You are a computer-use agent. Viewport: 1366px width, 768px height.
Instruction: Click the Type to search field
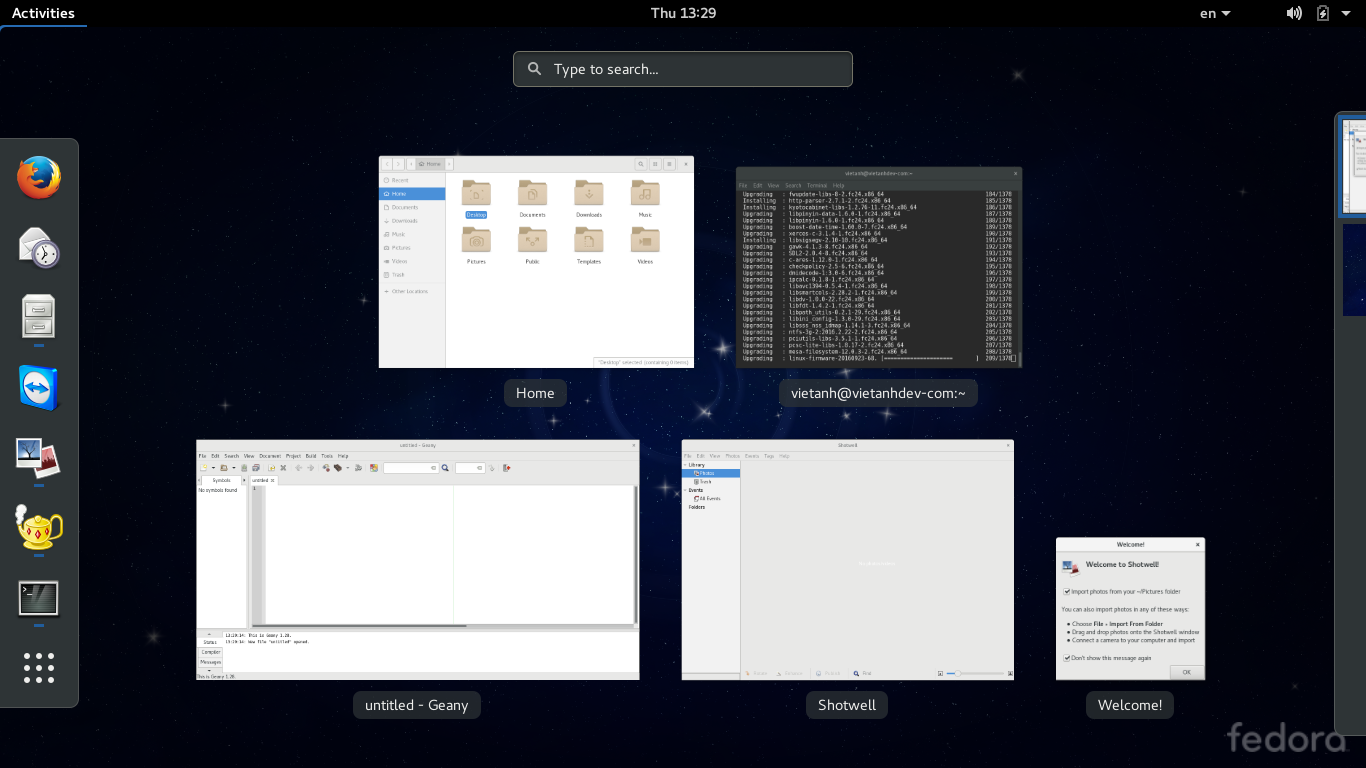[683, 69]
